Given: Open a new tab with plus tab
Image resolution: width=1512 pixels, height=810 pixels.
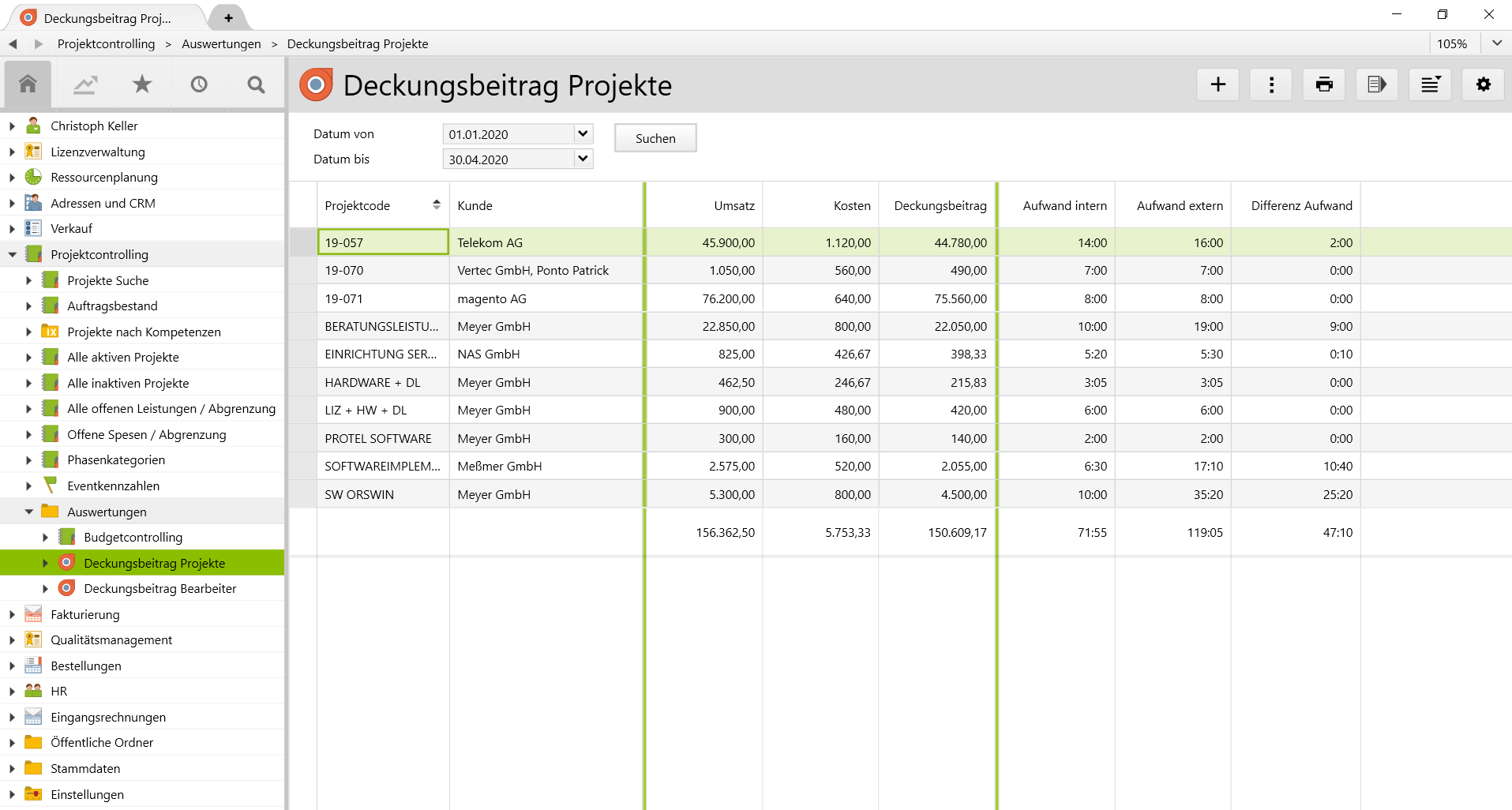Looking at the screenshot, I should pos(228,17).
